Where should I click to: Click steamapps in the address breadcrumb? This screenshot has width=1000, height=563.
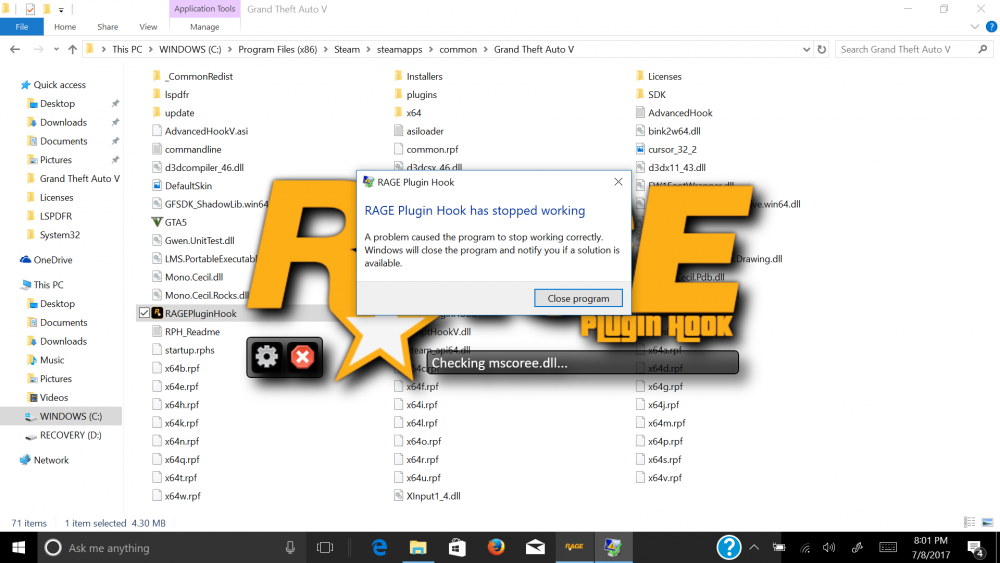[399, 49]
